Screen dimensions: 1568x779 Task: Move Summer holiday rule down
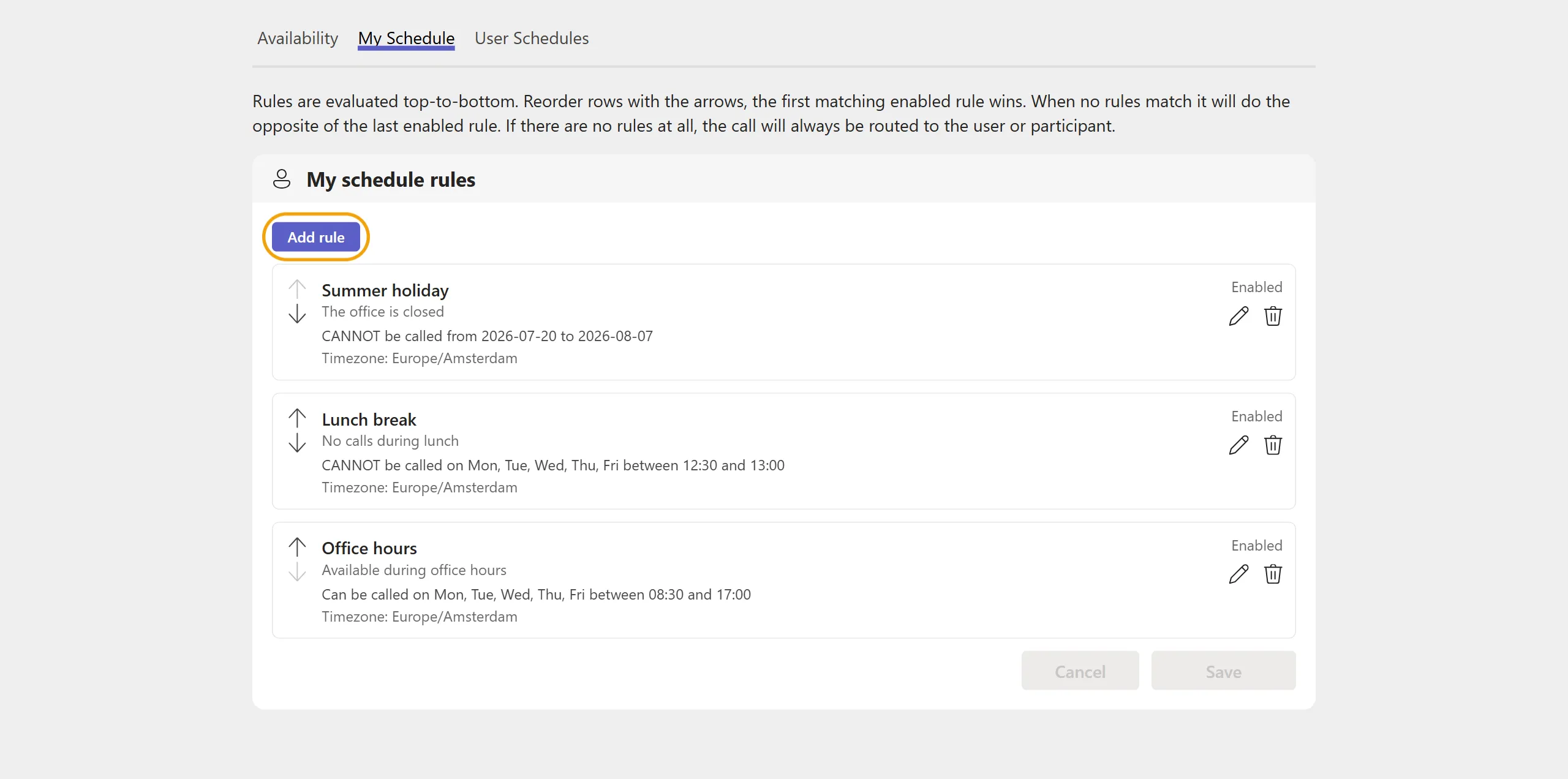[x=297, y=314]
